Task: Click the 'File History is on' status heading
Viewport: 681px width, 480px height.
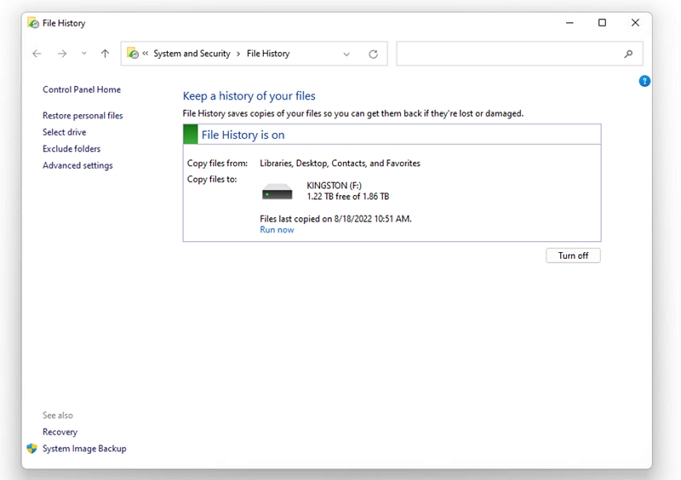Action: [x=243, y=135]
